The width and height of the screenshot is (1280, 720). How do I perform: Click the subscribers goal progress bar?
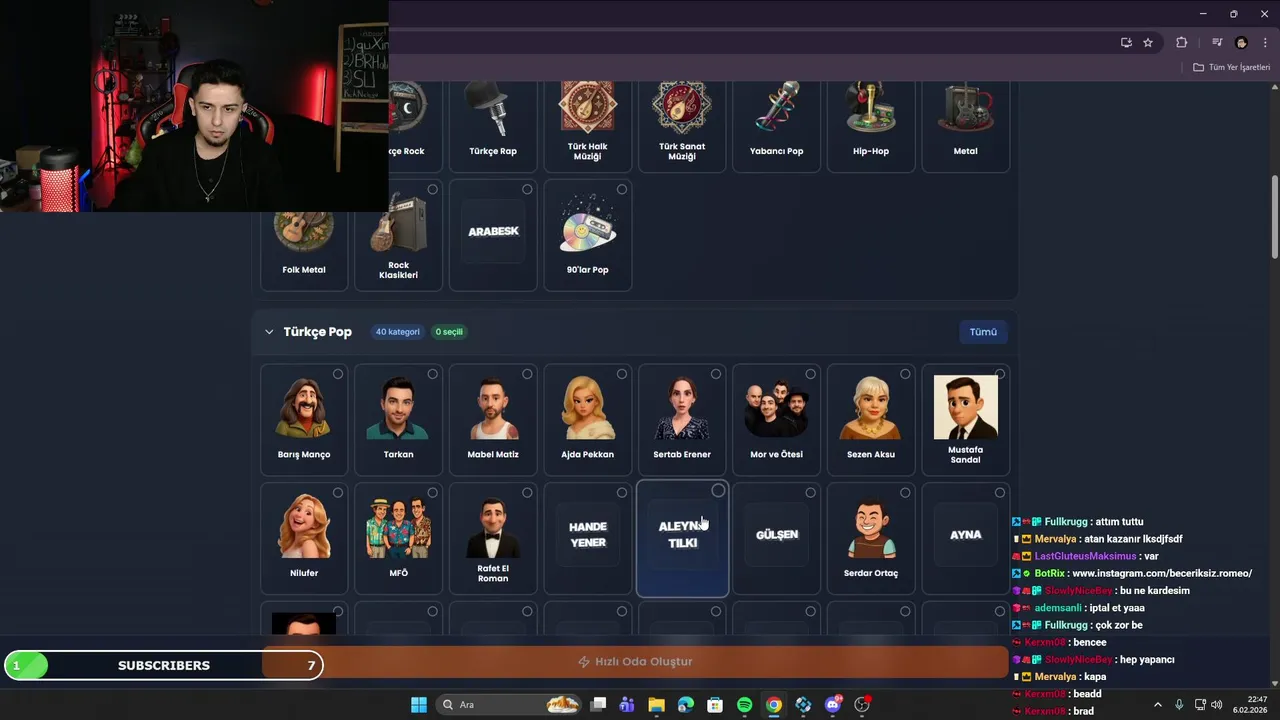point(164,665)
